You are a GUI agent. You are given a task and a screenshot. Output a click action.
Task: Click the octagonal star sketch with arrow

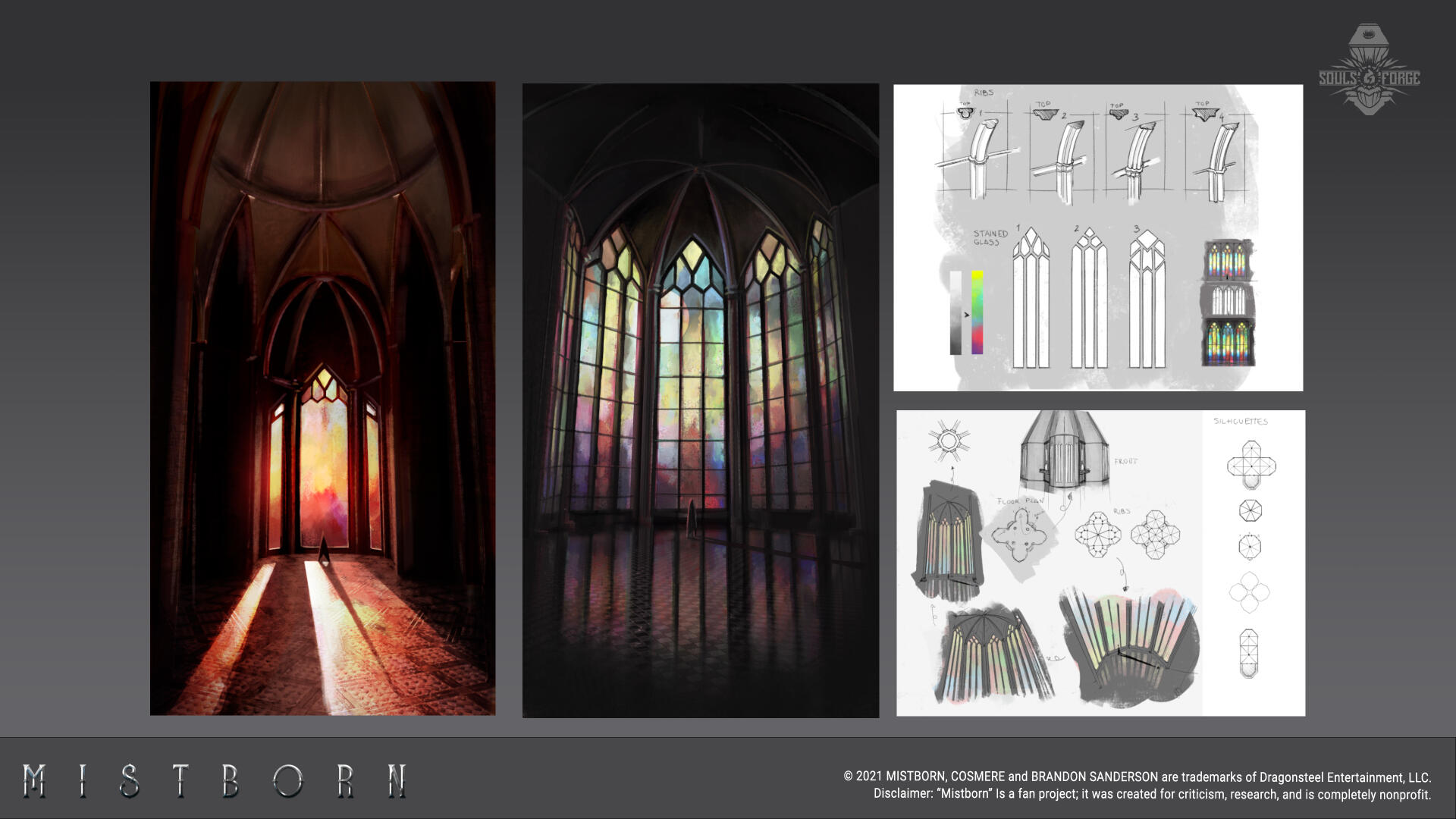click(949, 441)
